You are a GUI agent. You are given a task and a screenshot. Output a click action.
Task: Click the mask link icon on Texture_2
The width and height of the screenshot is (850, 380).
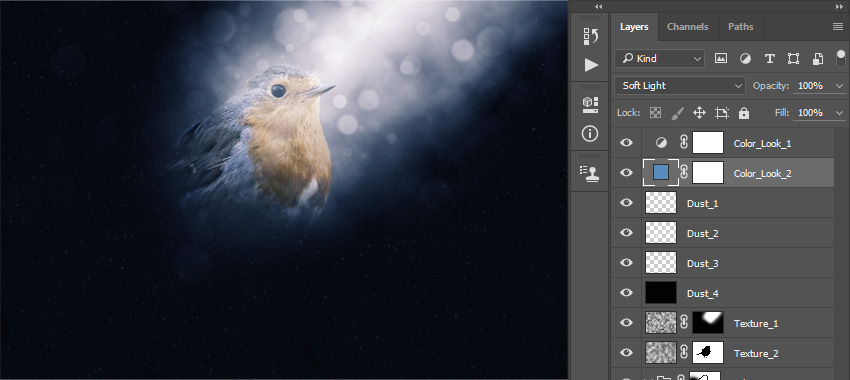coord(684,353)
